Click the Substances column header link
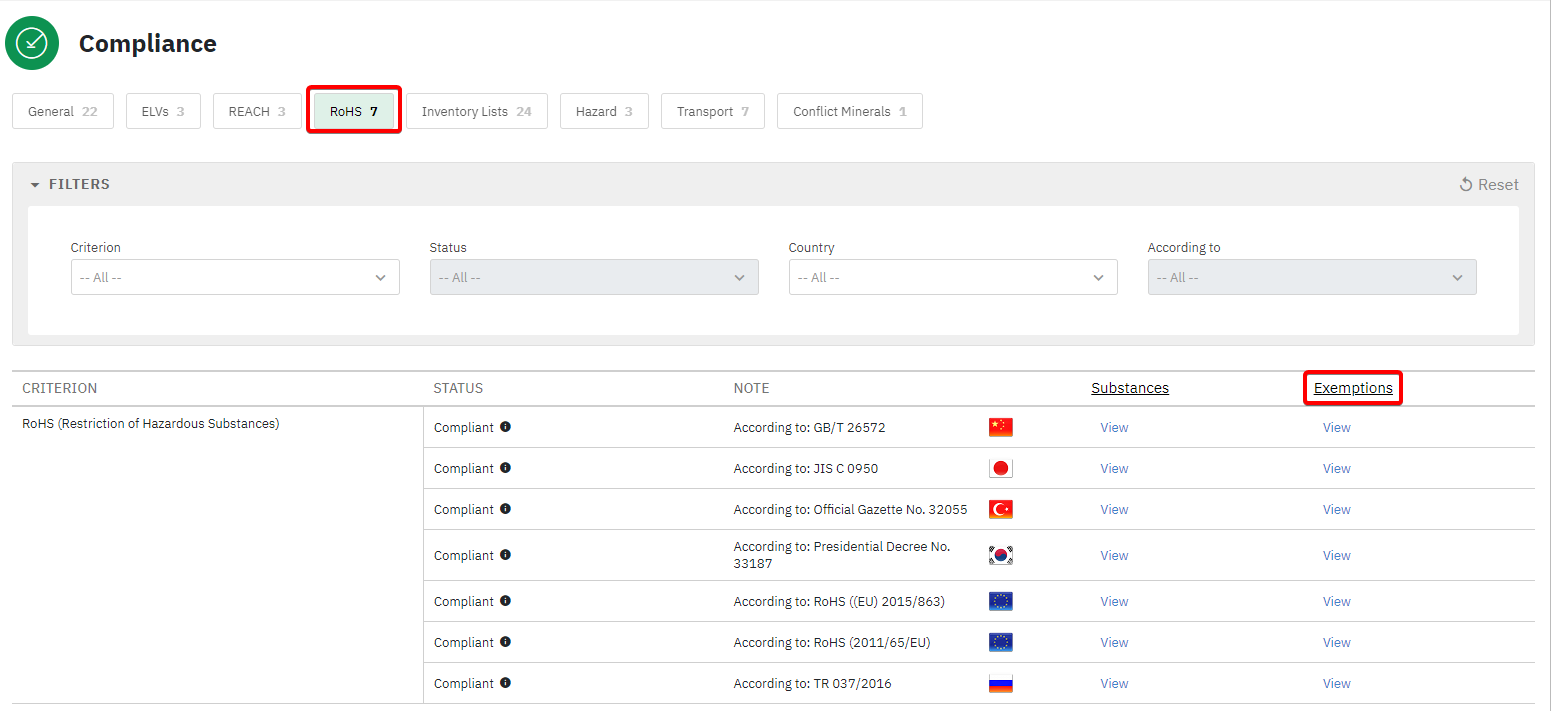Image resolution: width=1551 pixels, height=711 pixels. point(1129,388)
